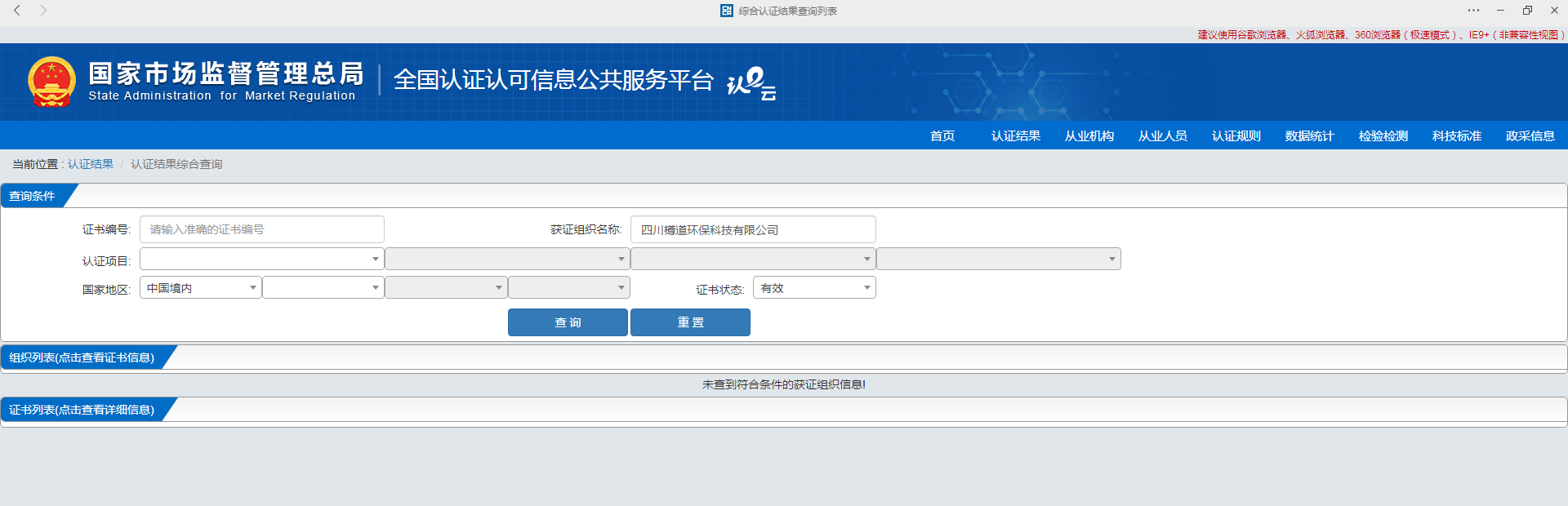Click the 未查到符合条件的获证组织信息 message

coord(784,384)
